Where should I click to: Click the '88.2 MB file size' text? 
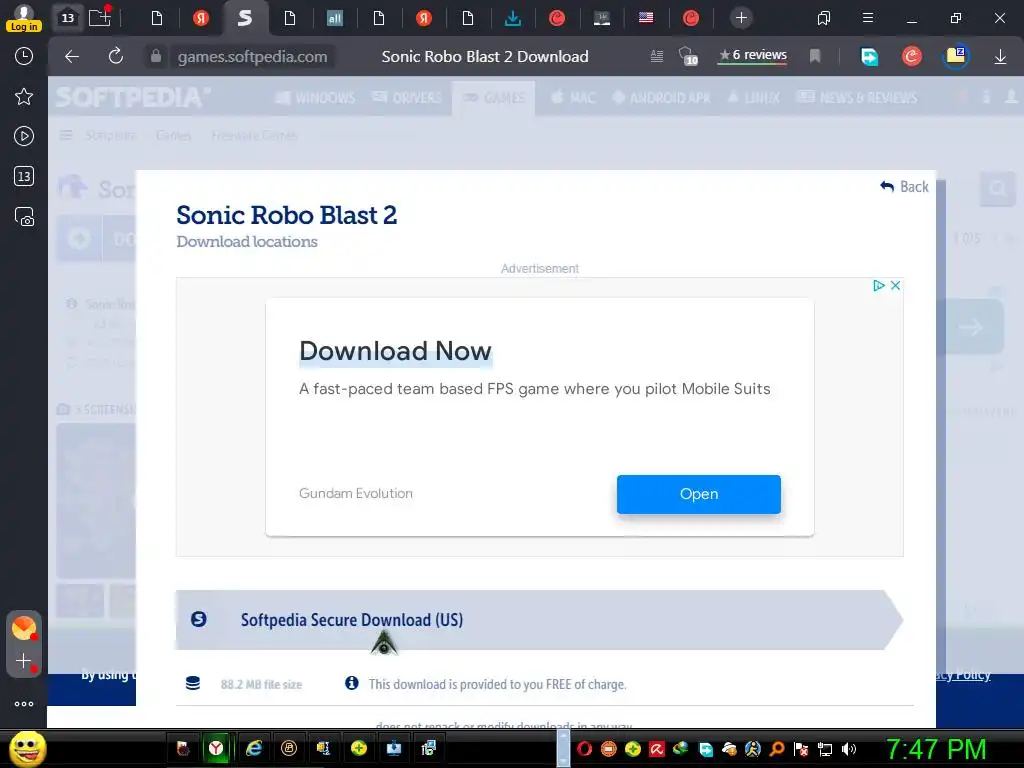[261, 684]
